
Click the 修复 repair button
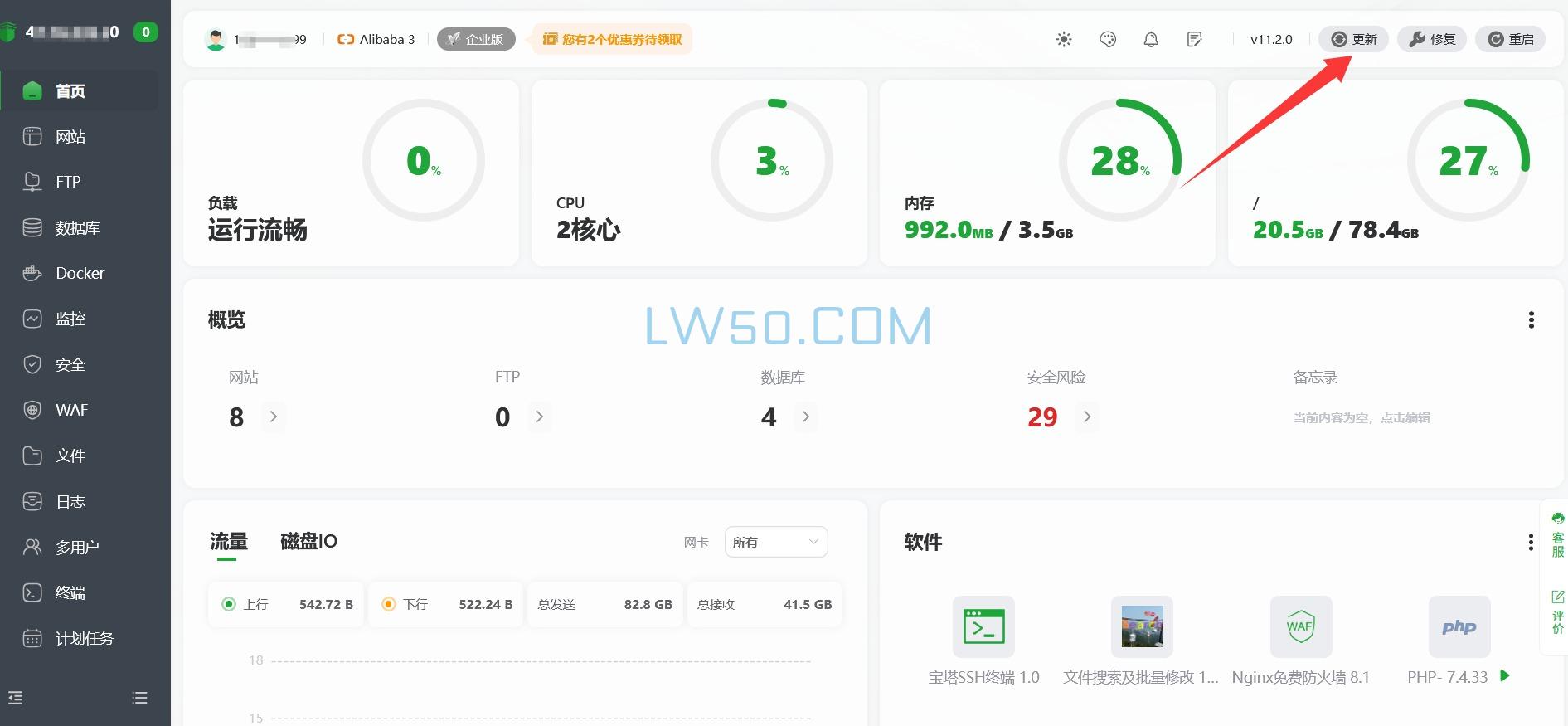tap(1432, 39)
